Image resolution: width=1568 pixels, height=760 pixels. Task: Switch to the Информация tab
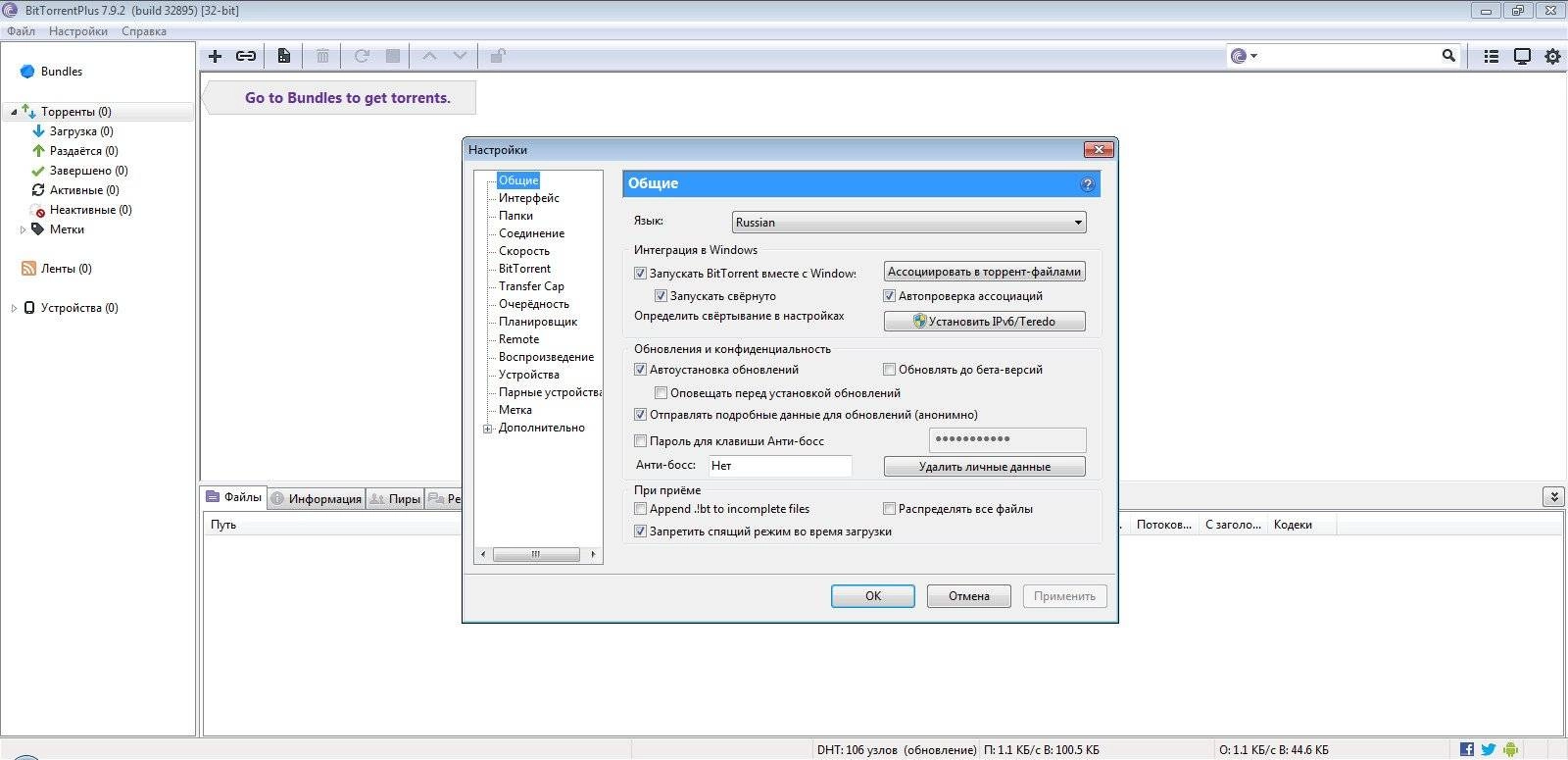coord(316,498)
